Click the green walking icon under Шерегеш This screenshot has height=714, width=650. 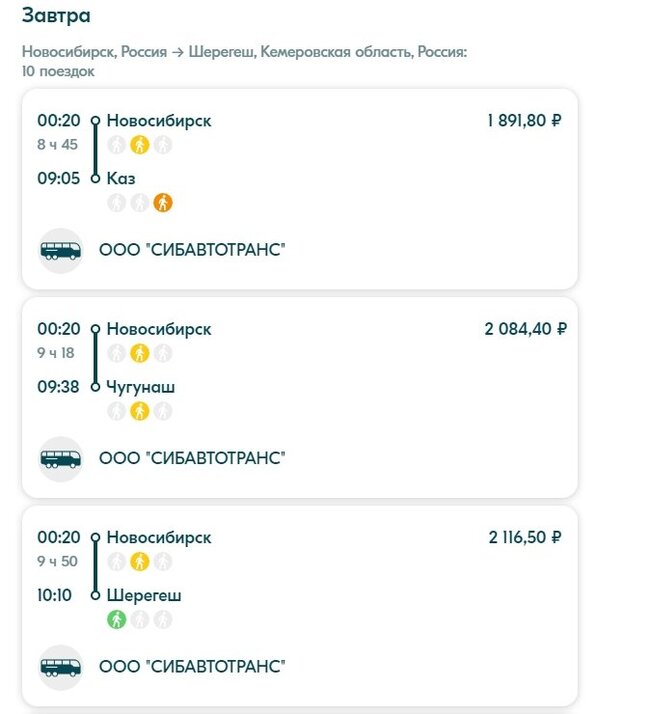[x=117, y=619]
